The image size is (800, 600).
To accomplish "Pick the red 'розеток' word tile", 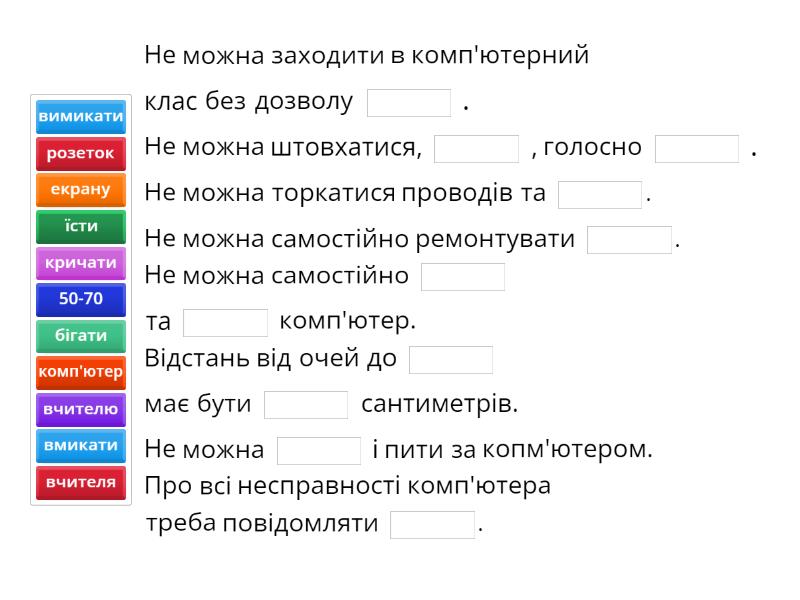I will (81, 153).
